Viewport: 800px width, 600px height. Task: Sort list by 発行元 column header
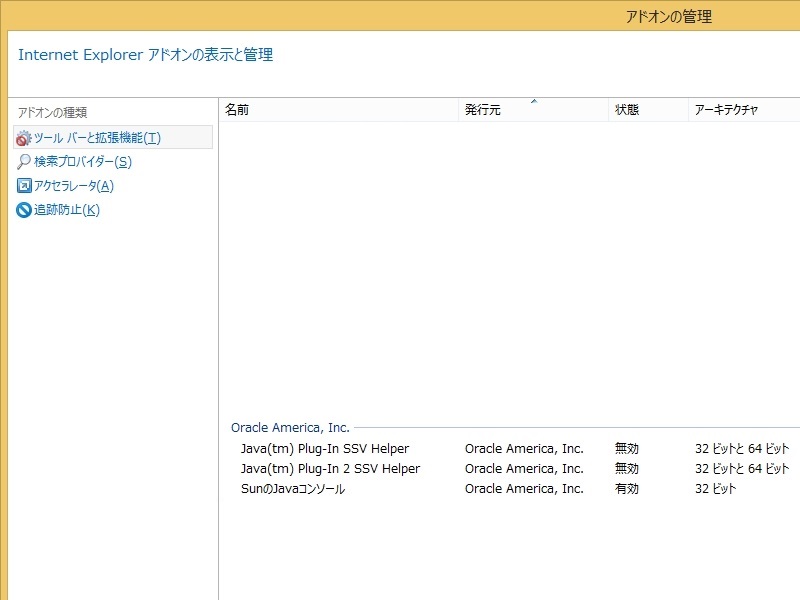[x=533, y=110]
